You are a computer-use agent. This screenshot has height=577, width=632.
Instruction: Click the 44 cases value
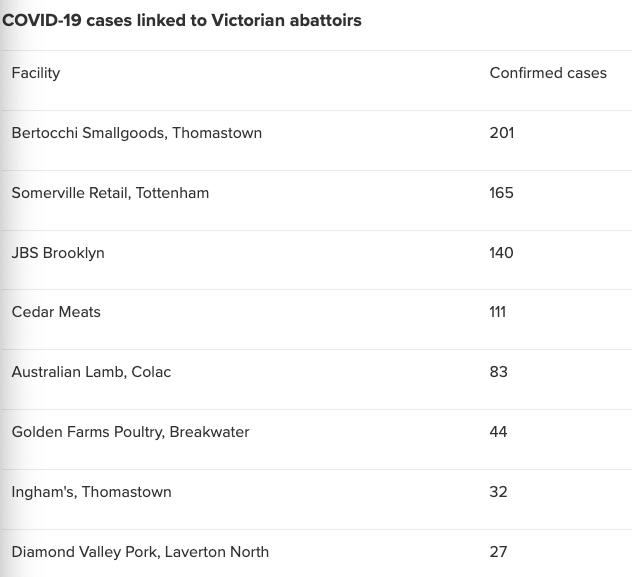[499, 432]
